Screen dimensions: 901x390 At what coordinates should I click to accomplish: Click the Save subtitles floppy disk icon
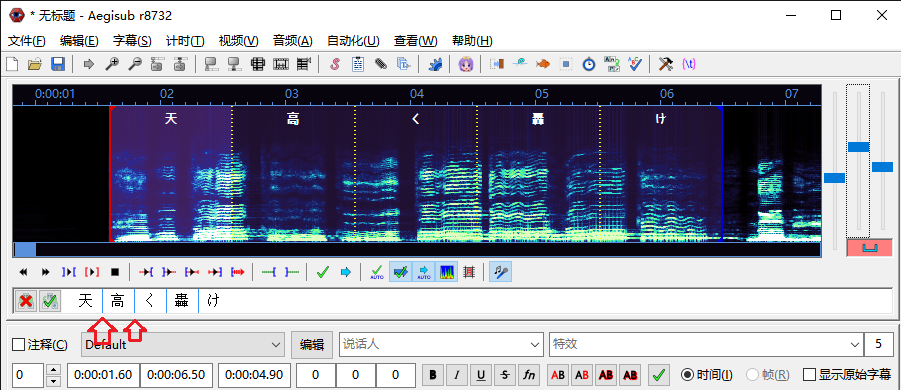(58, 64)
